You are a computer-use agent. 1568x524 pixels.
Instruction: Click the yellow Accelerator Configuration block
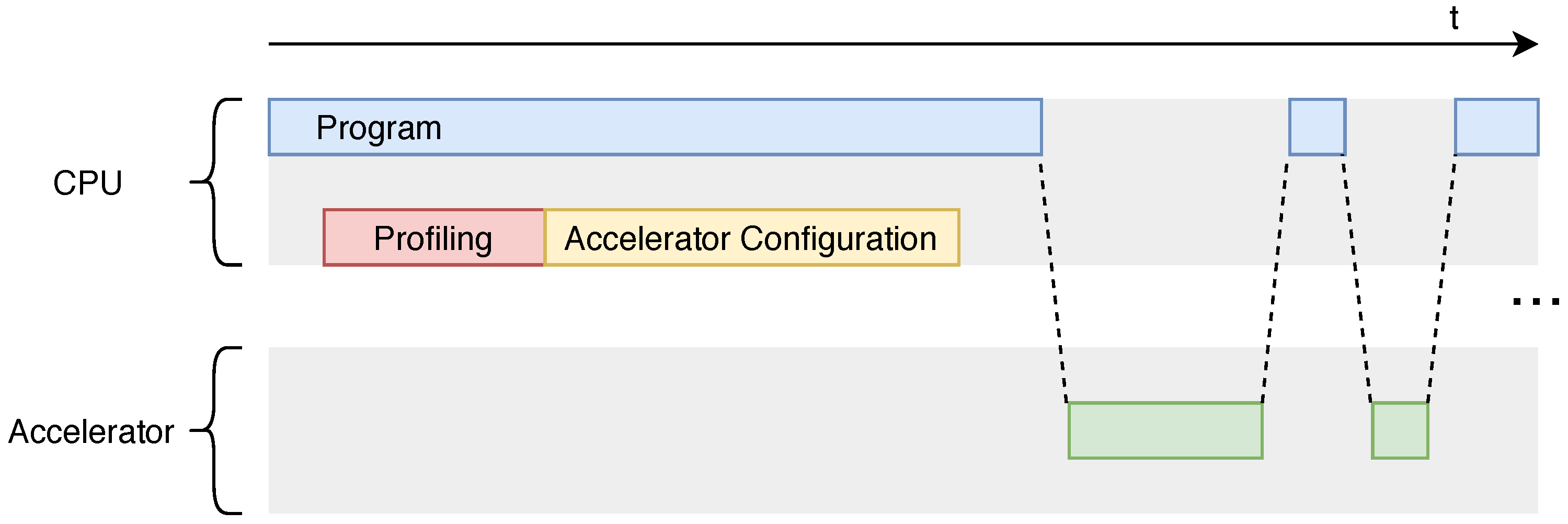coord(751,238)
